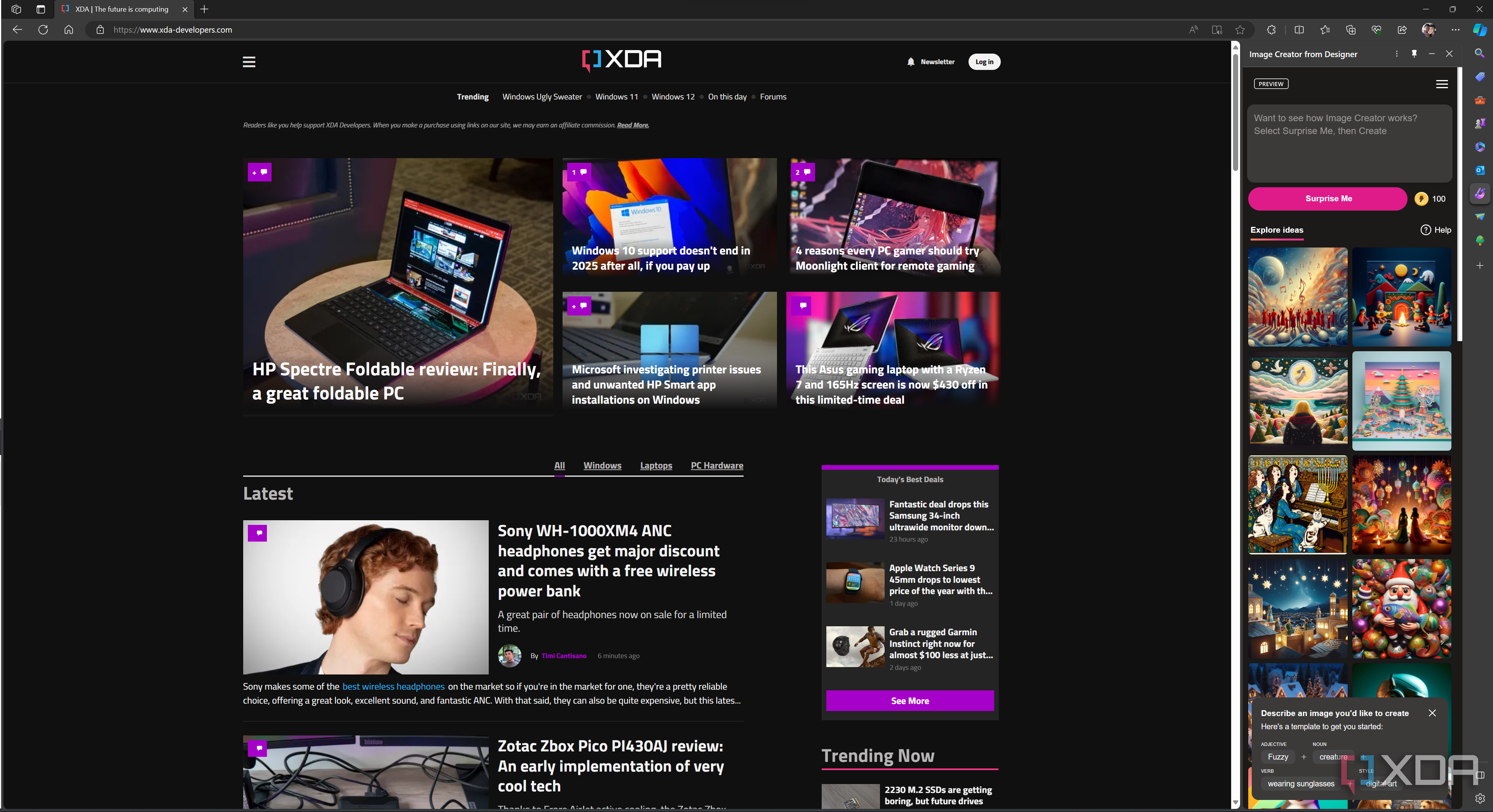1493x812 pixels.
Task: Add a new sidebar app
Action: (x=1480, y=265)
